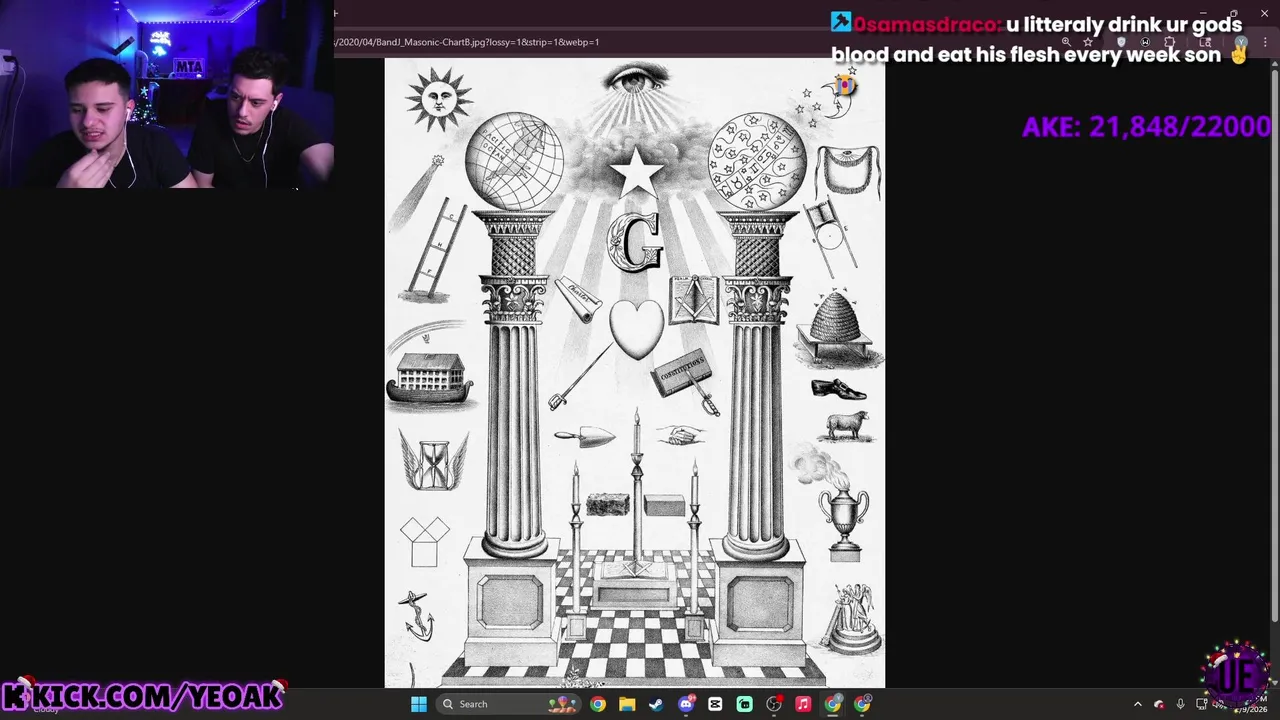This screenshot has width=1280, height=720.
Task: Click the taskbar Search box
Action: [510, 704]
